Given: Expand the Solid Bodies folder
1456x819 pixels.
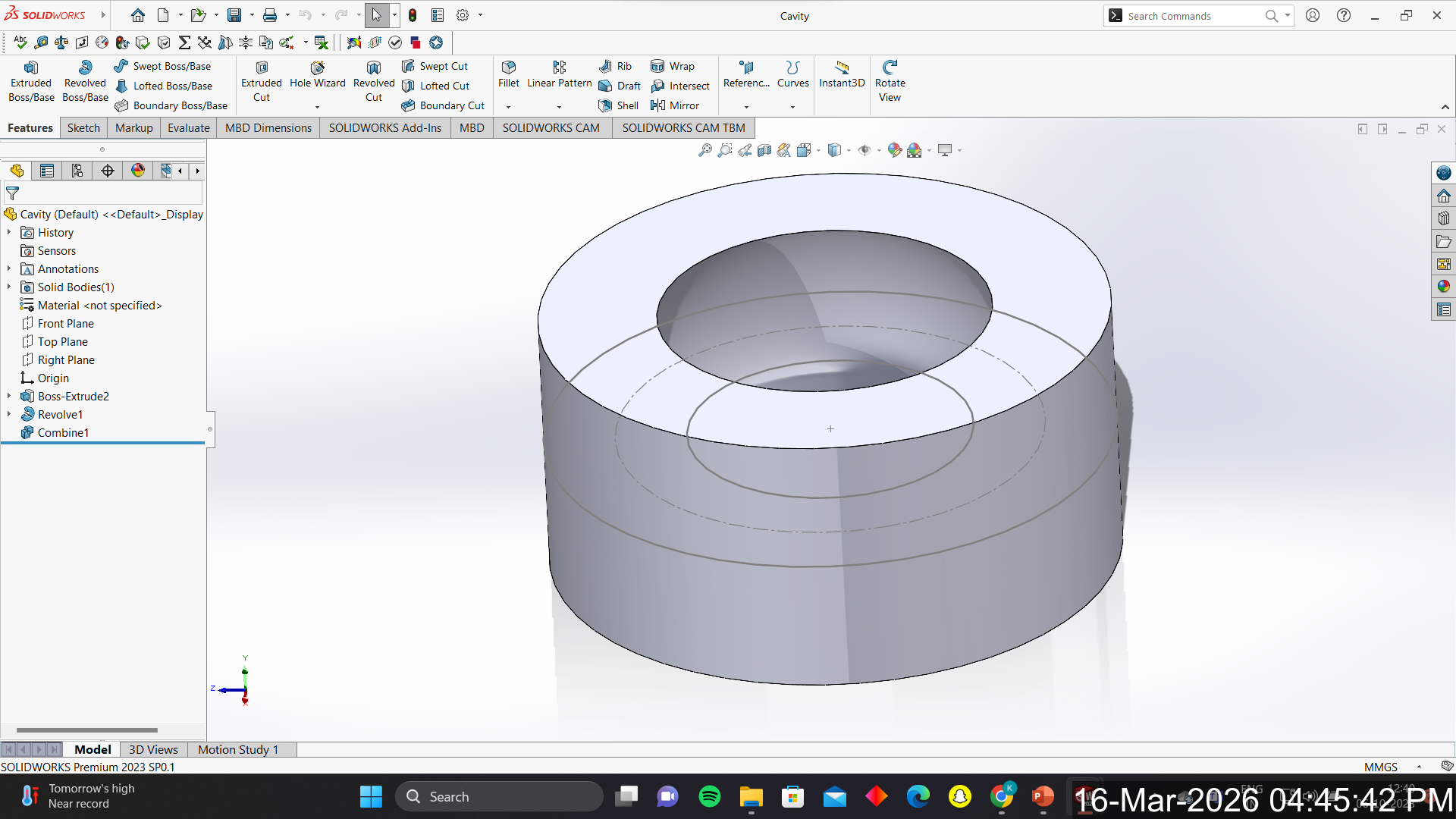Looking at the screenshot, I should click(x=9, y=287).
